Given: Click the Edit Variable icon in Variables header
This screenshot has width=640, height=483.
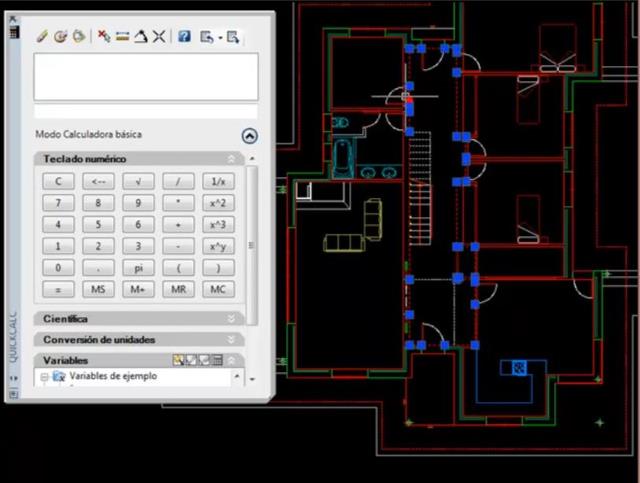Looking at the screenshot, I should [191, 360].
